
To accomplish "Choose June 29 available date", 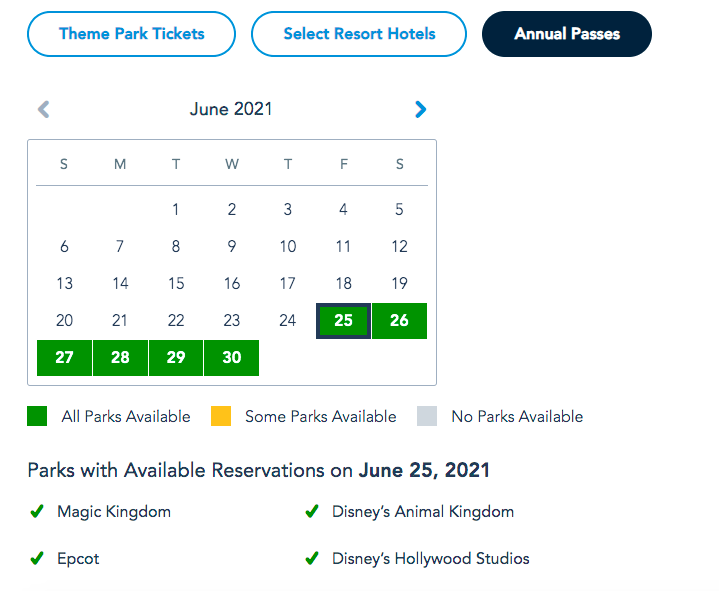I will 176,358.
